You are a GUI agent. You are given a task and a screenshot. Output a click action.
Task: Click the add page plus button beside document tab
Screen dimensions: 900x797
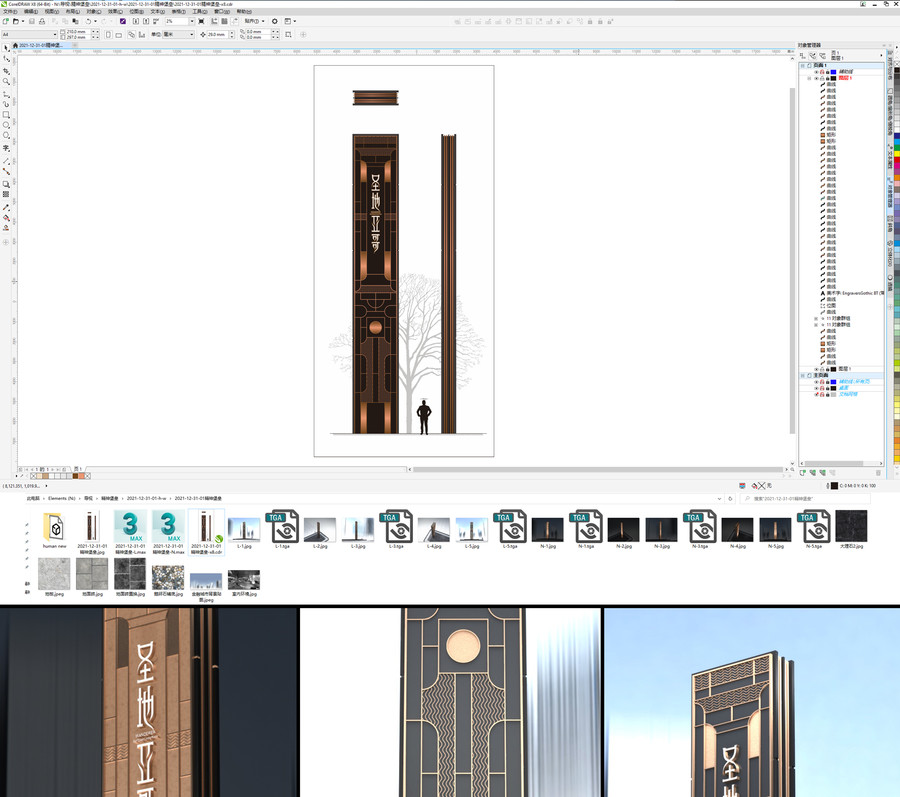point(75,45)
